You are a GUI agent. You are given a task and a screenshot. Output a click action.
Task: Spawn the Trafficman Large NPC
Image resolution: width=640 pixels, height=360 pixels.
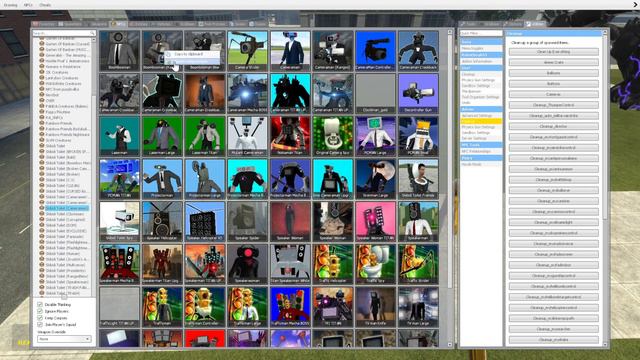247,307
